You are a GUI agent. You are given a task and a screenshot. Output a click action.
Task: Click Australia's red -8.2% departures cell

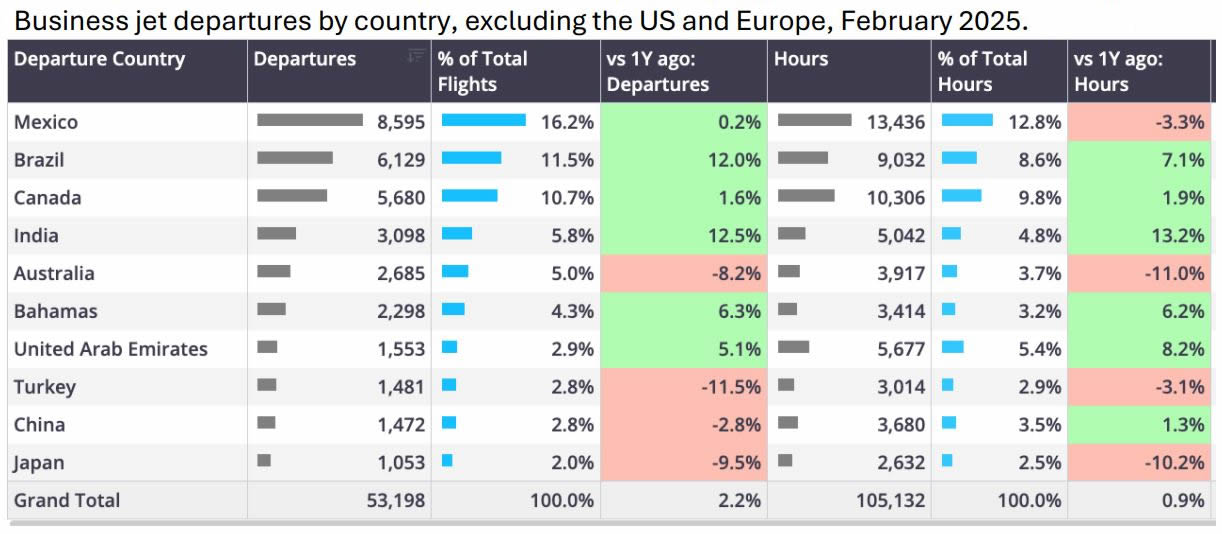tap(684, 274)
